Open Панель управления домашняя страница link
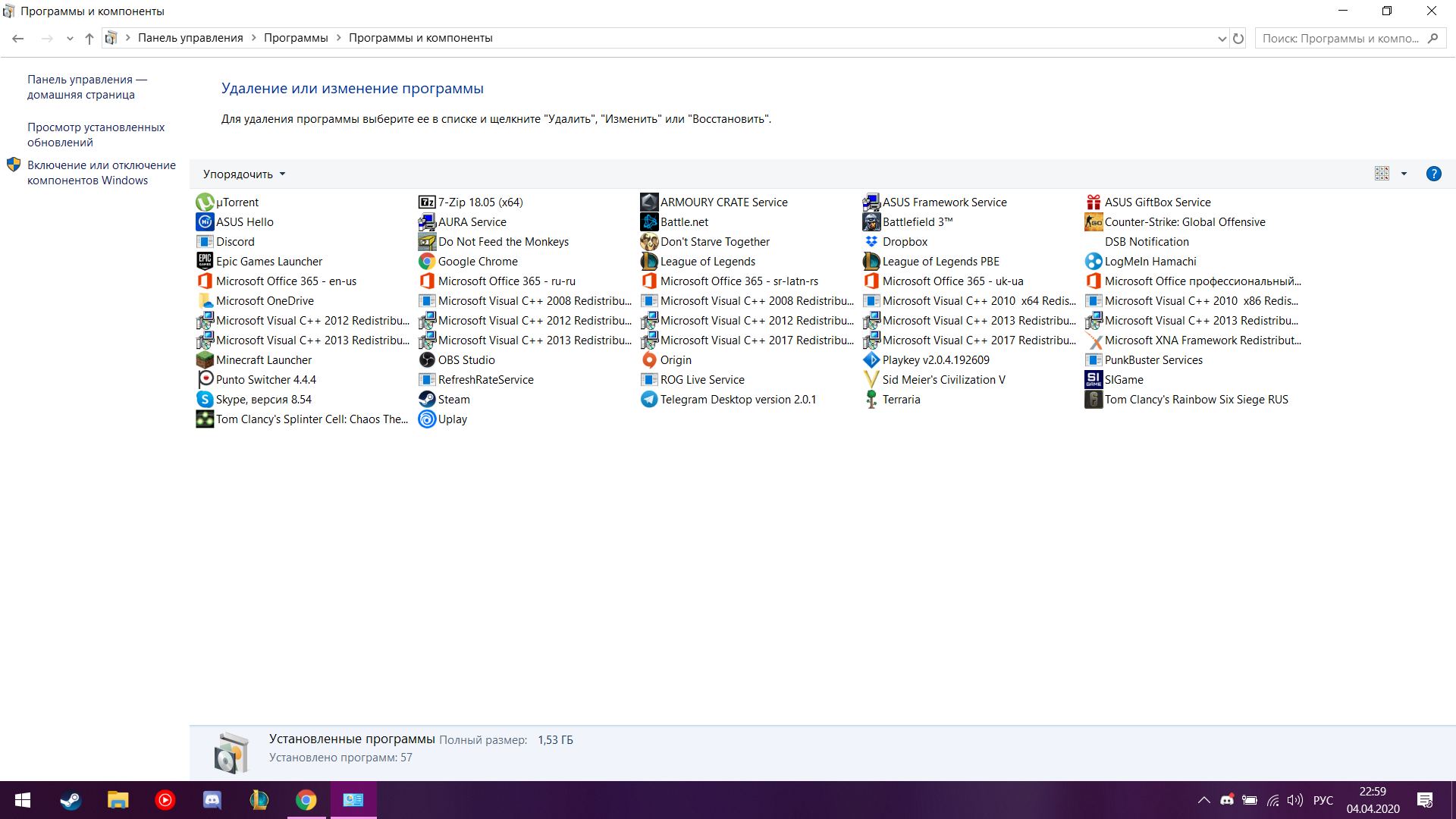The height and width of the screenshot is (819, 1456). (x=87, y=87)
